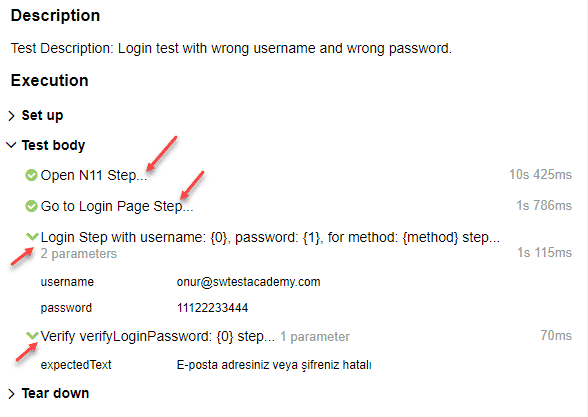Click the 1 parameter label

tap(315, 337)
